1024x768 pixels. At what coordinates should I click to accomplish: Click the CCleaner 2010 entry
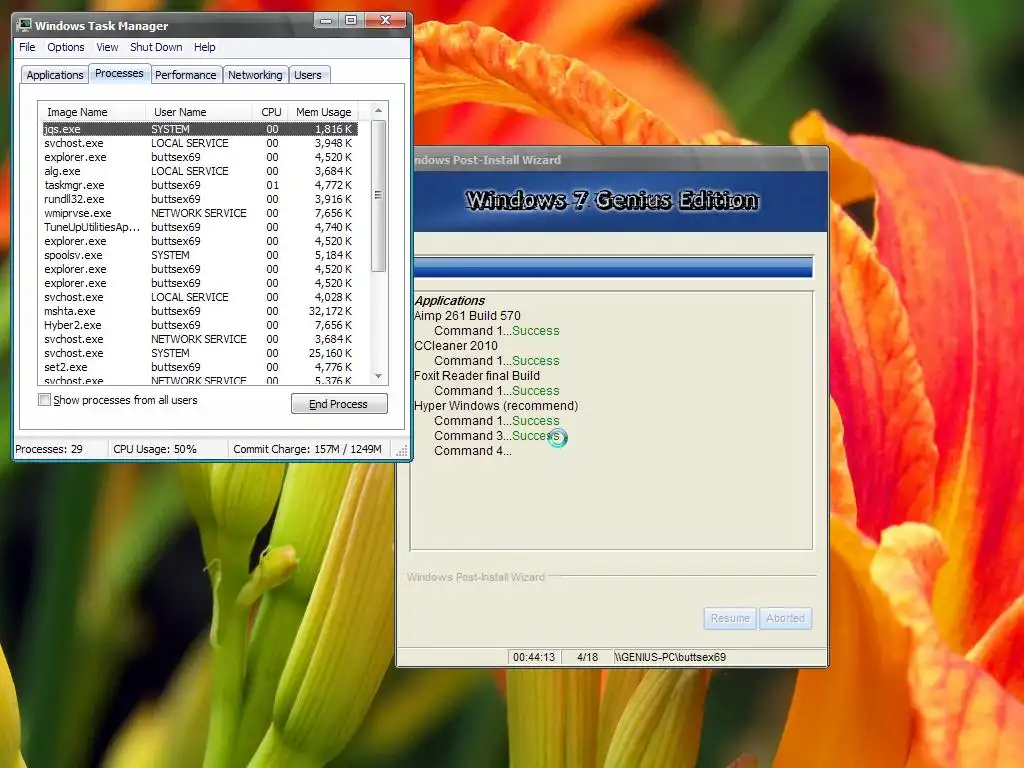456,345
